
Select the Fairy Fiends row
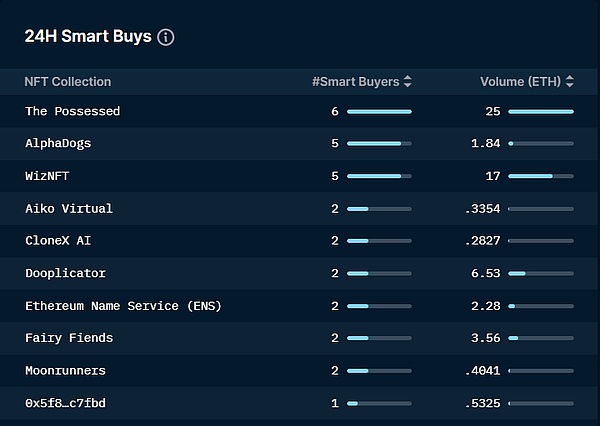tap(300, 338)
